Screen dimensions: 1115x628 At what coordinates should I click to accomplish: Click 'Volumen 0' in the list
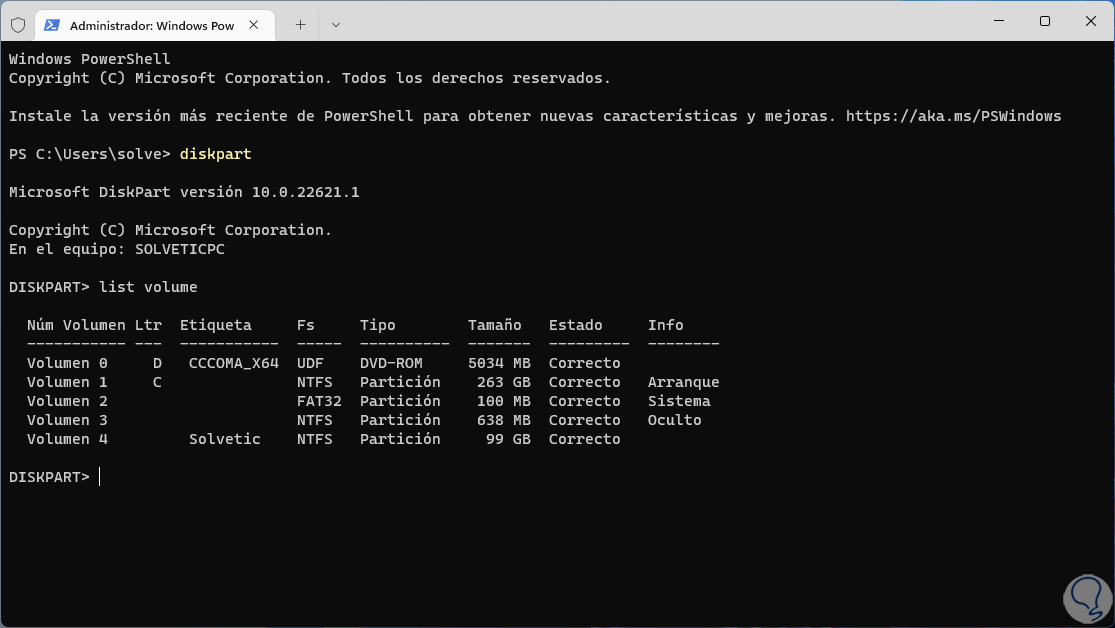pyautogui.click(x=68, y=363)
